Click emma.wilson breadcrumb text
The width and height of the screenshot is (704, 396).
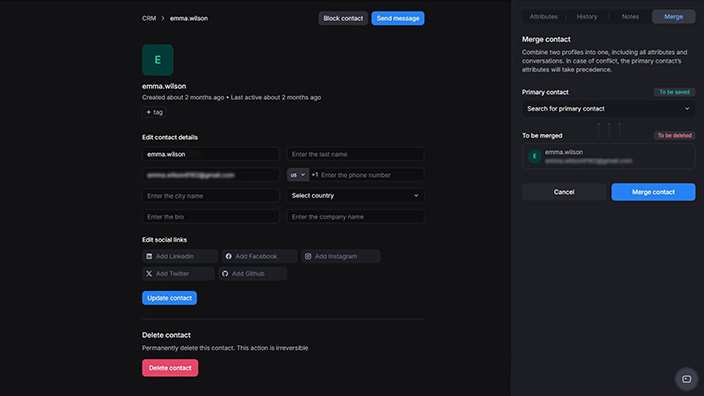click(189, 18)
